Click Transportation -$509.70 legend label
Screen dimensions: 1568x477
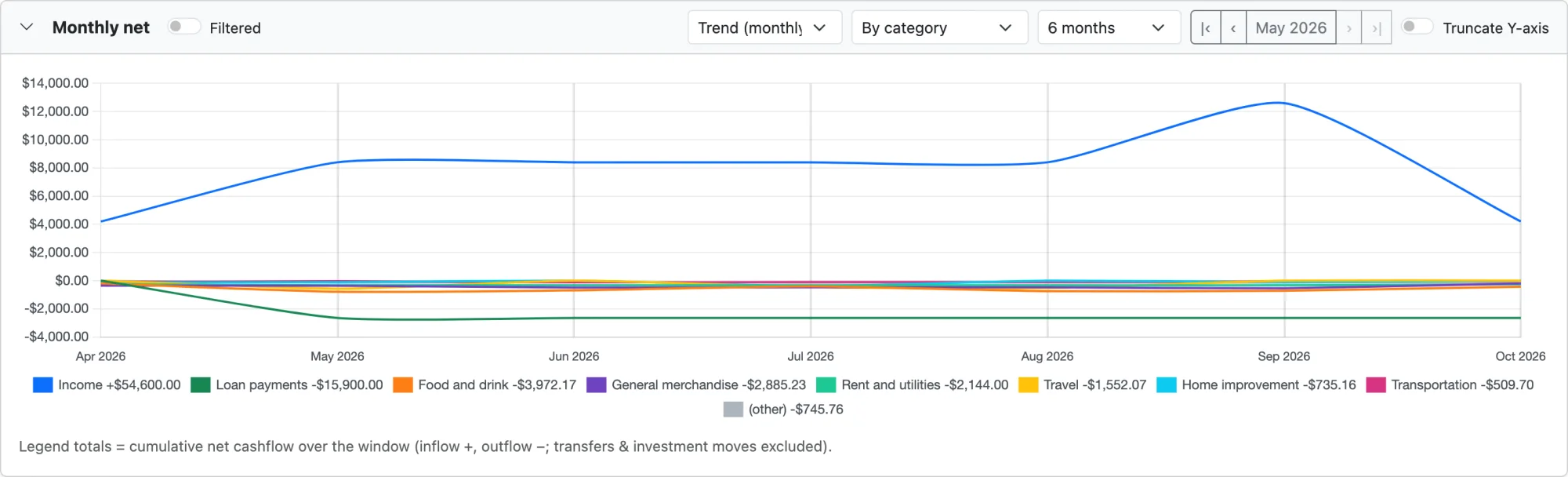click(1463, 385)
